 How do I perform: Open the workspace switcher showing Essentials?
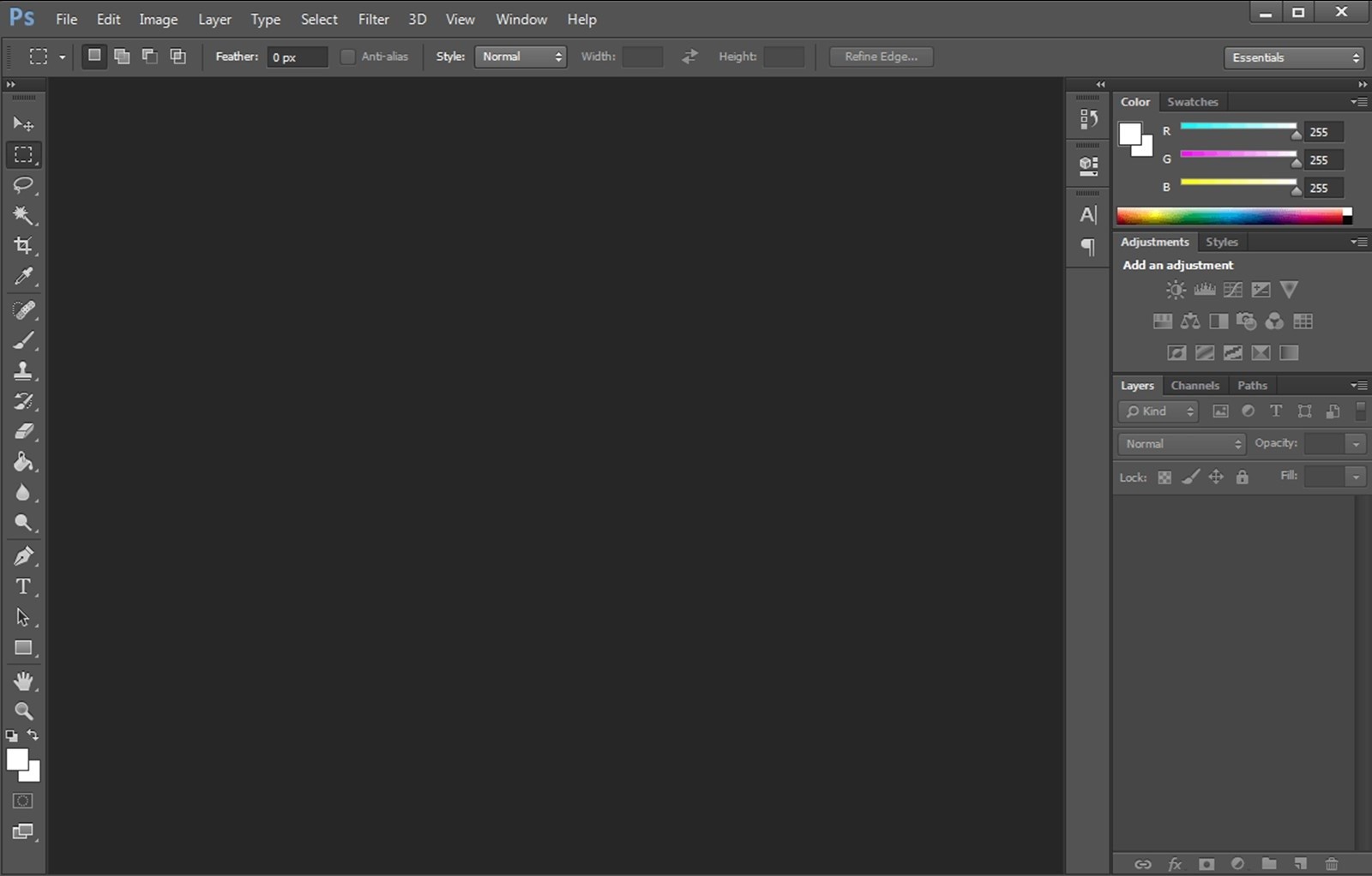[x=1293, y=57]
